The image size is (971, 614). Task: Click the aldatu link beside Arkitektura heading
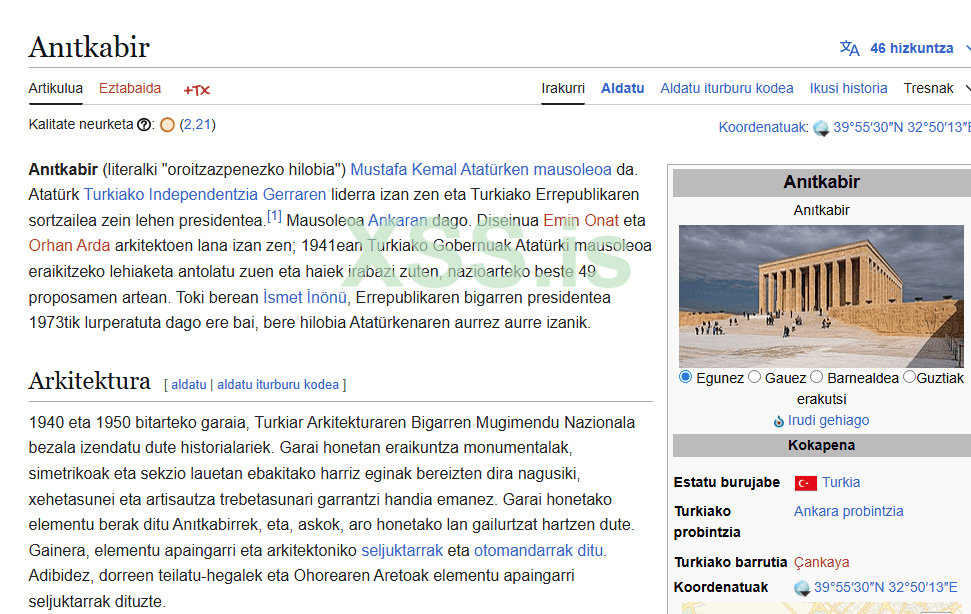click(x=188, y=384)
